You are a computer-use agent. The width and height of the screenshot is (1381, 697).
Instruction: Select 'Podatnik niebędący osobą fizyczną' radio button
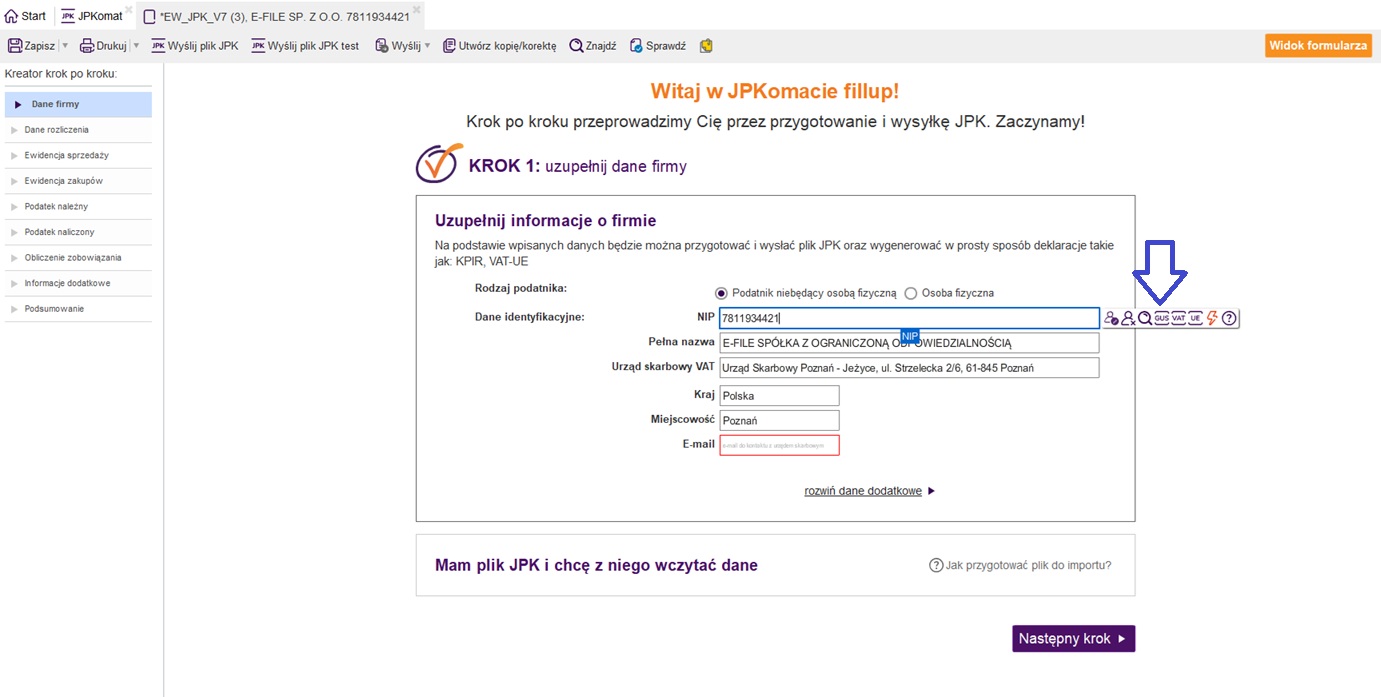(721, 293)
